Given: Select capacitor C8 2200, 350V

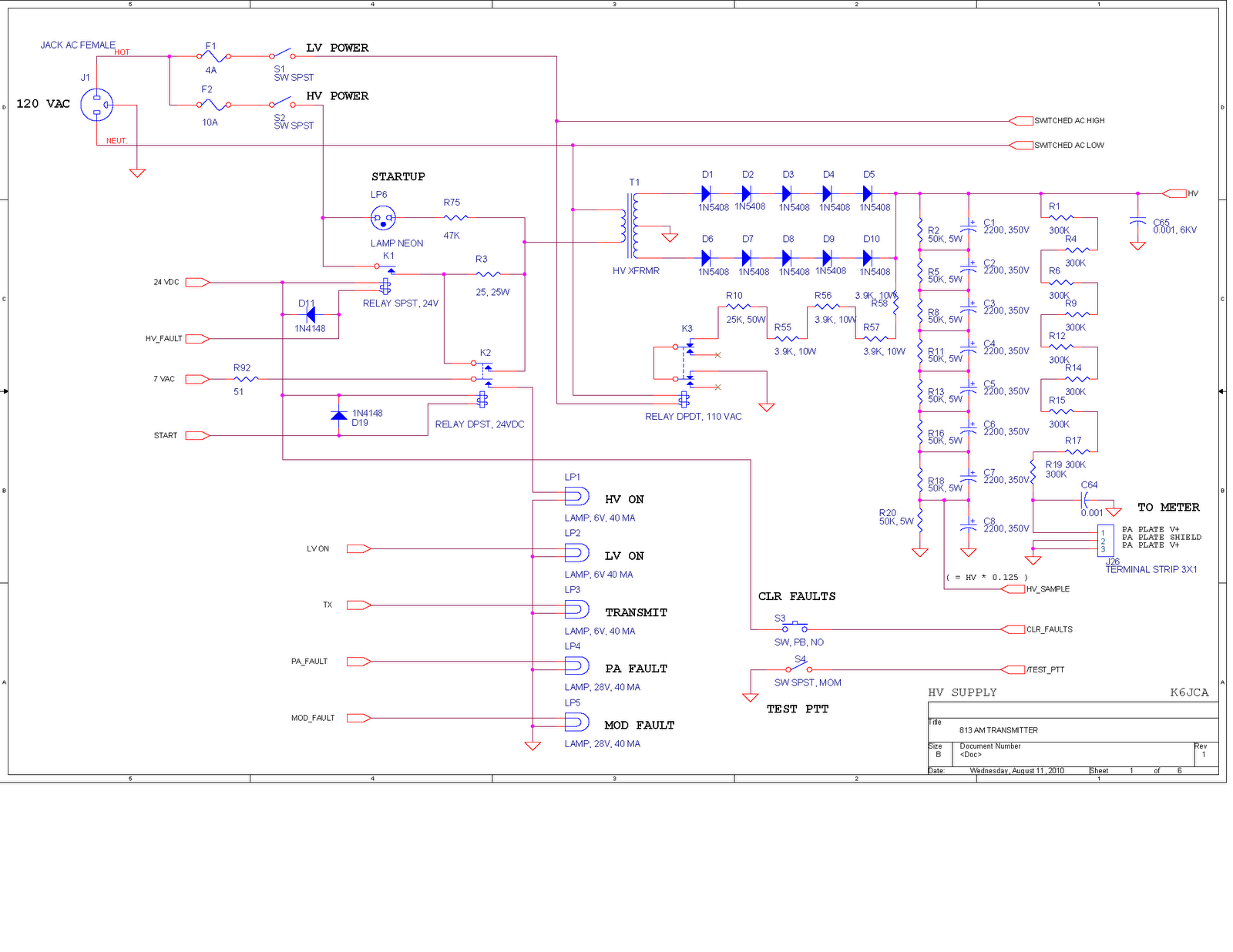Looking at the screenshot, I should (x=969, y=525).
